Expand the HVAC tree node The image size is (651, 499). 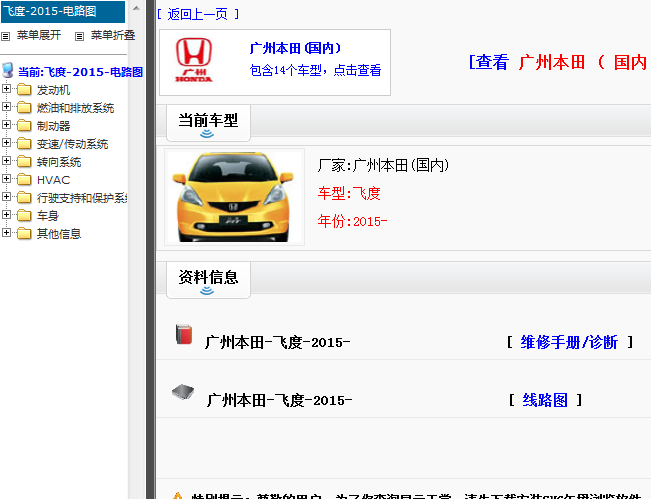6,178
